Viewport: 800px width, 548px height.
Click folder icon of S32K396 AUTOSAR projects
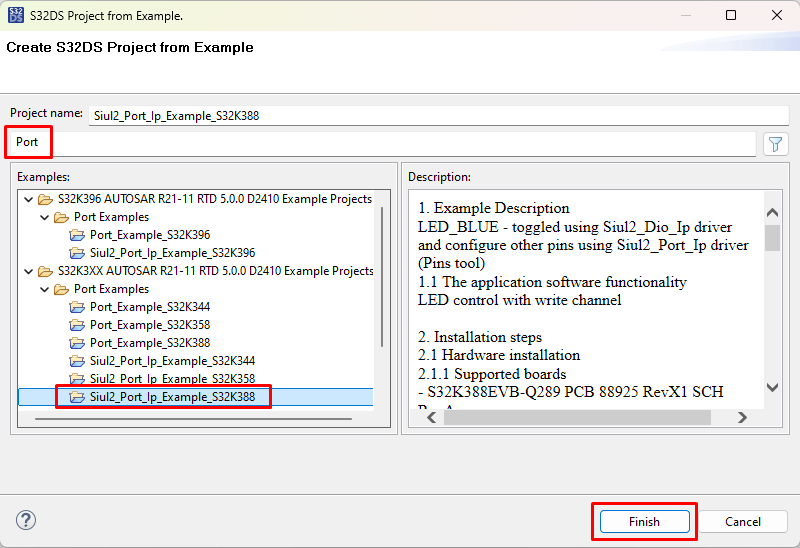pos(45,199)
